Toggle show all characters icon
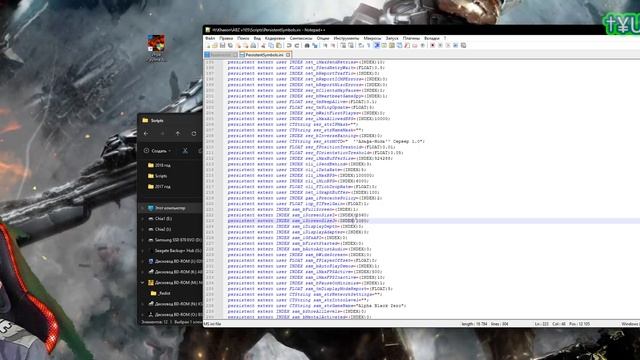This screenshot has height=360, width=640. pyautogui.click(x=369, y=45)
